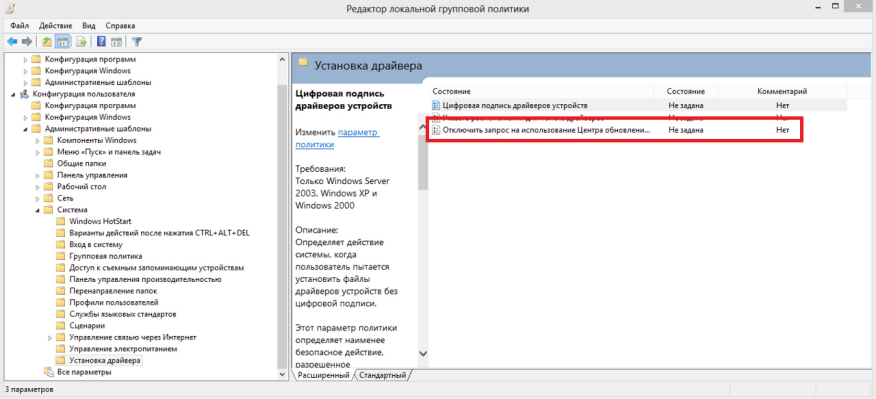Select the Установка драйвера tree folder
Image resolution: width=876 pixels, height=399 pixels.
pyautogui.click(x=105, y=360)
